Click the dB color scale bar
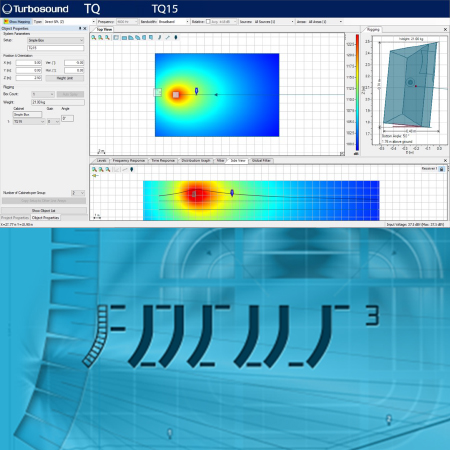This screenshot has width=450, height=450. coord(357,93)
